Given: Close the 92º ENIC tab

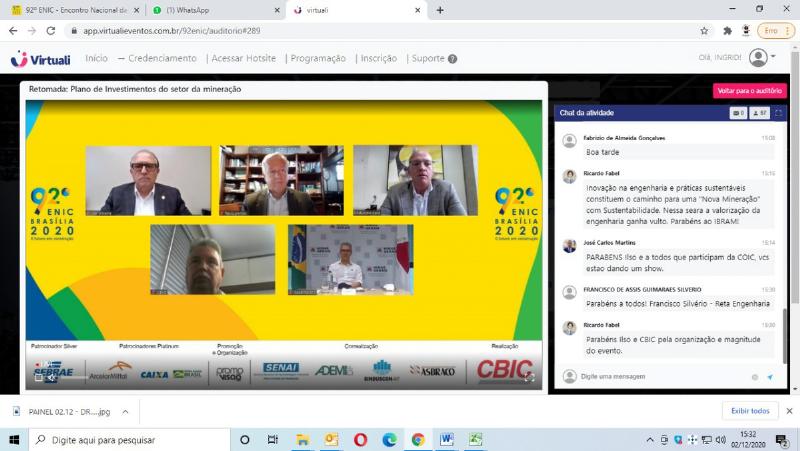Looking at the screenshot, I should pyautogui.click(x=136, y=10).
